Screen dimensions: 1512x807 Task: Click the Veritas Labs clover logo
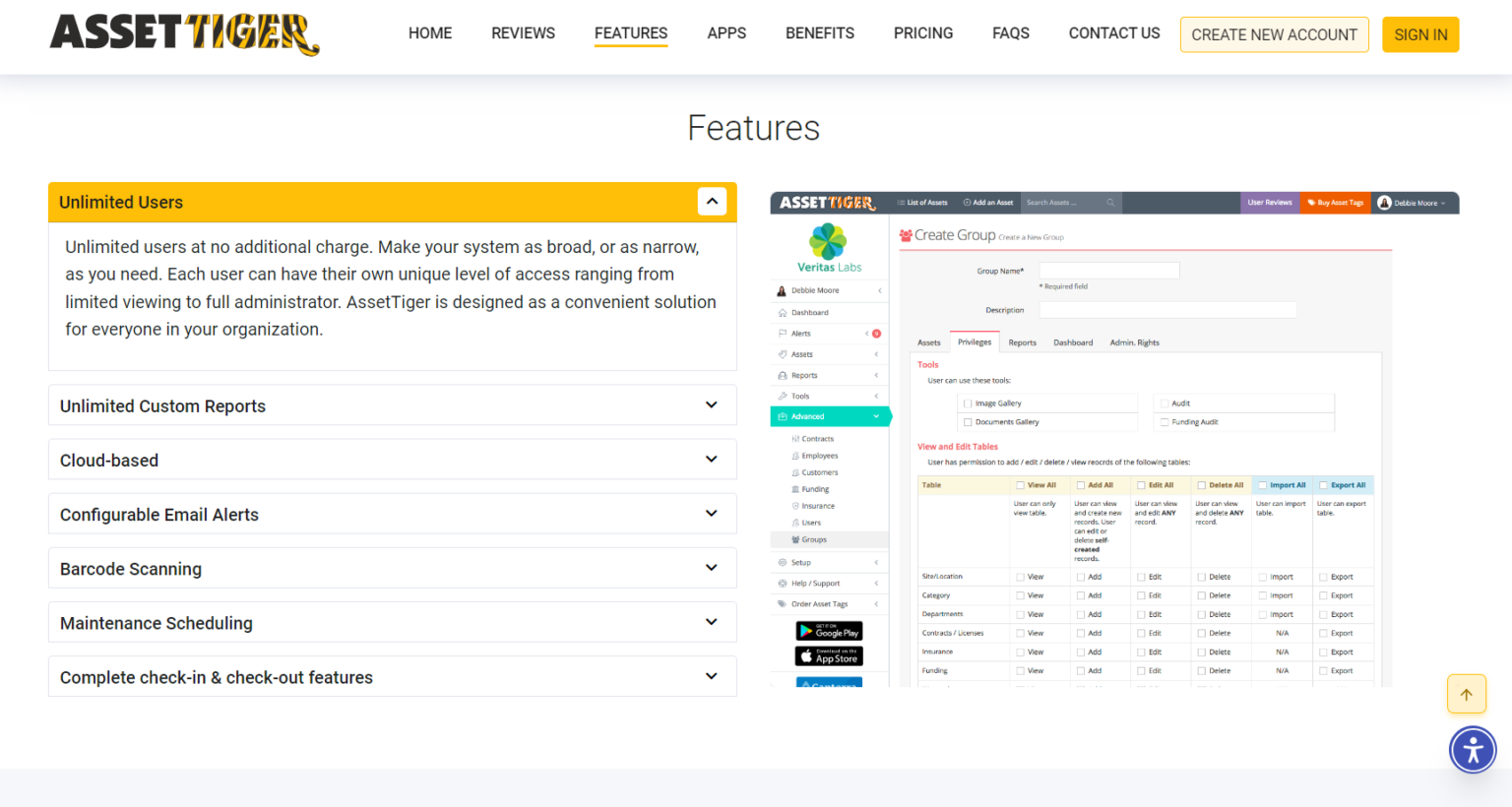click(829, 241)
